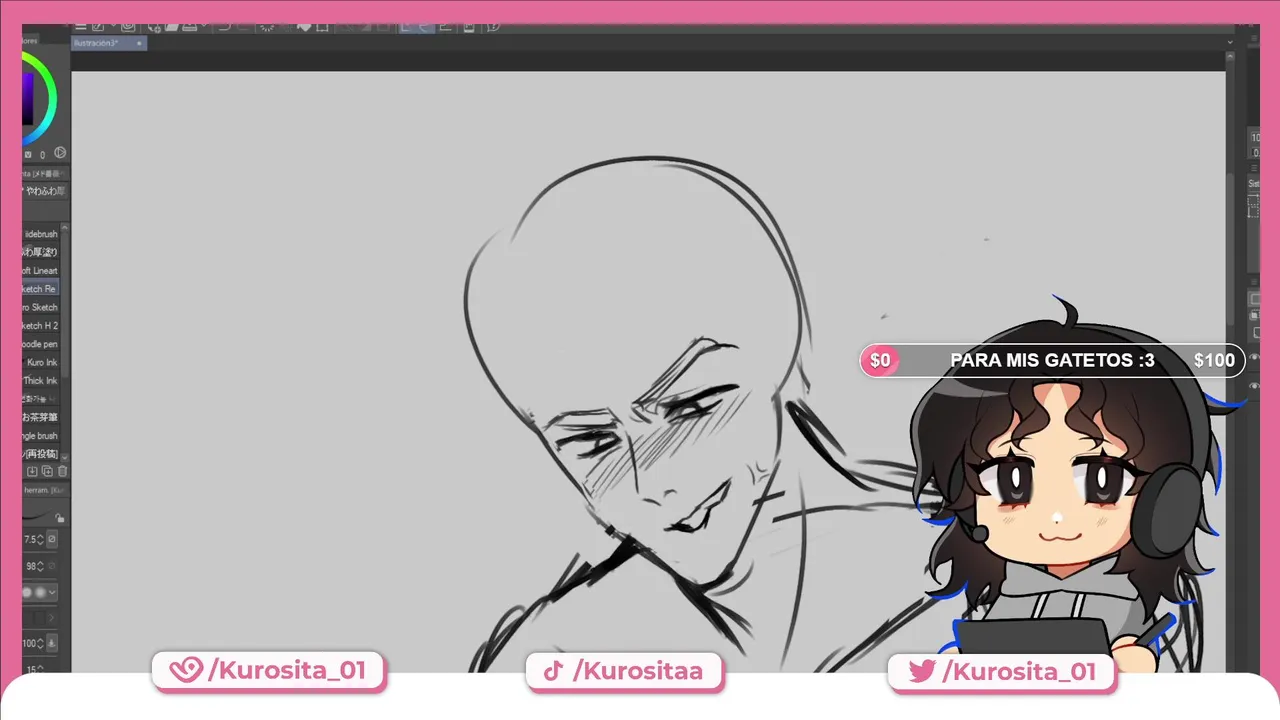Toggle brush size pressure dynamics button
Viewport: 1280px width, 720px height.
click(x=52, y=539)
